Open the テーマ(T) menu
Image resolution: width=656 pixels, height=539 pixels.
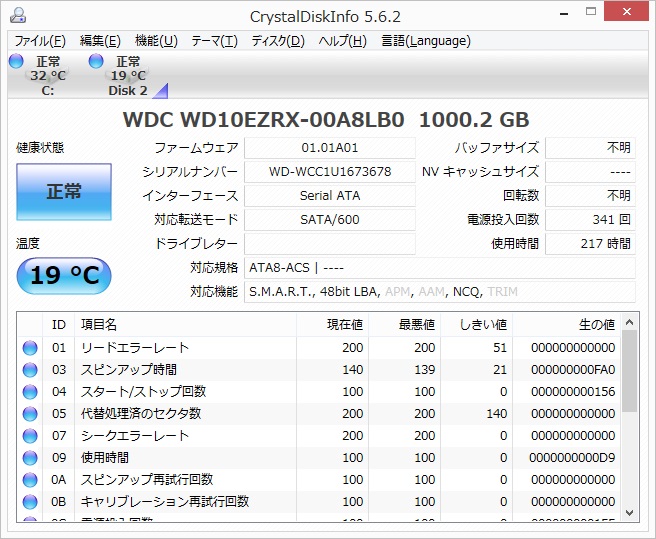(x=214, y=41)
